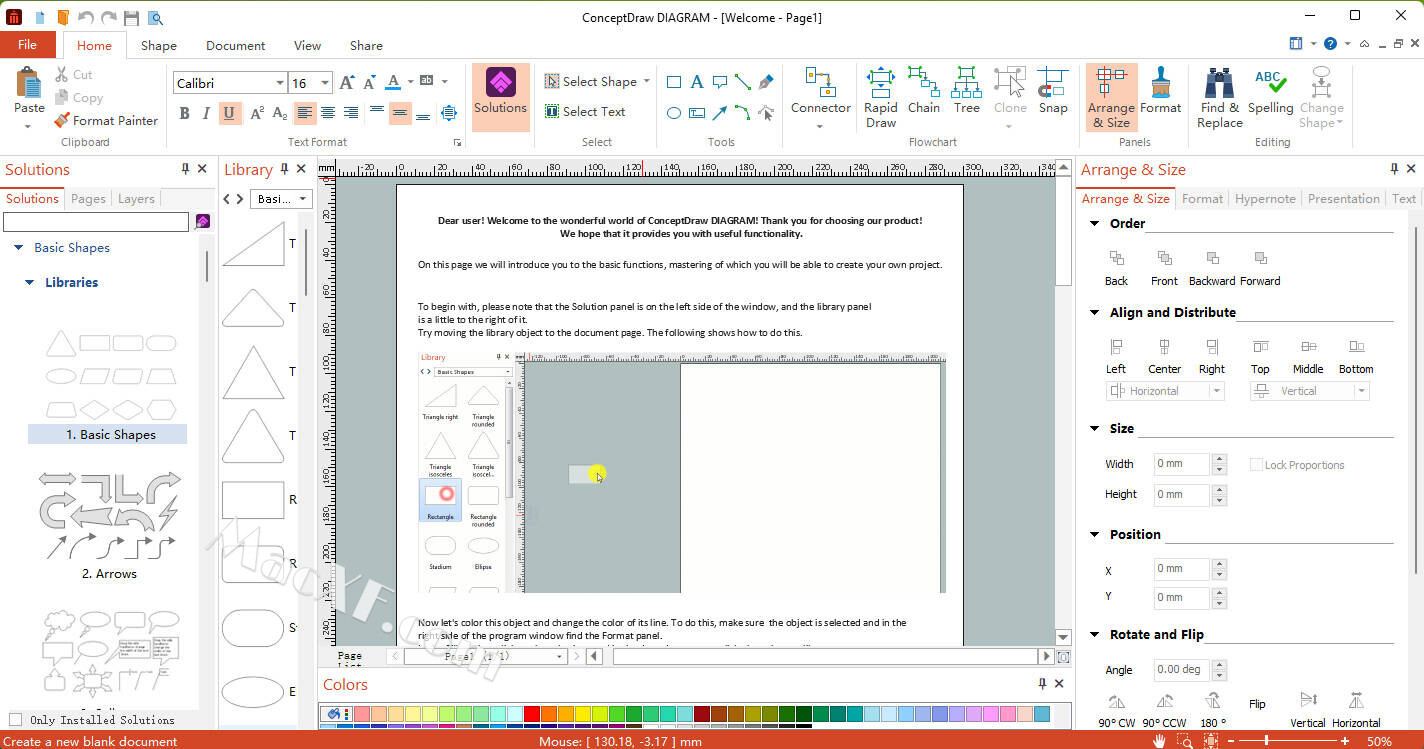Open the Solutions panel icon in ribbon
The width and height of the screenshot is (1424, 749).
[x=500, y=92]
